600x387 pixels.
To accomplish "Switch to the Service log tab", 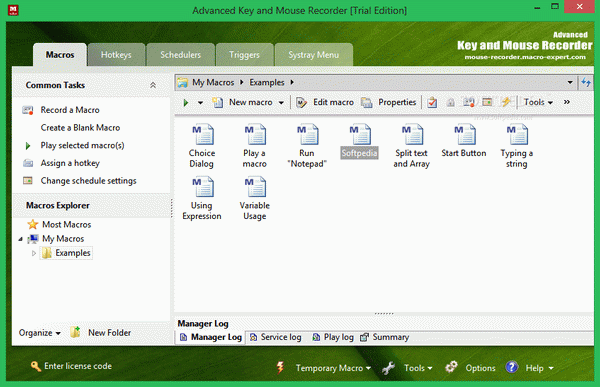I will (276, 337).
